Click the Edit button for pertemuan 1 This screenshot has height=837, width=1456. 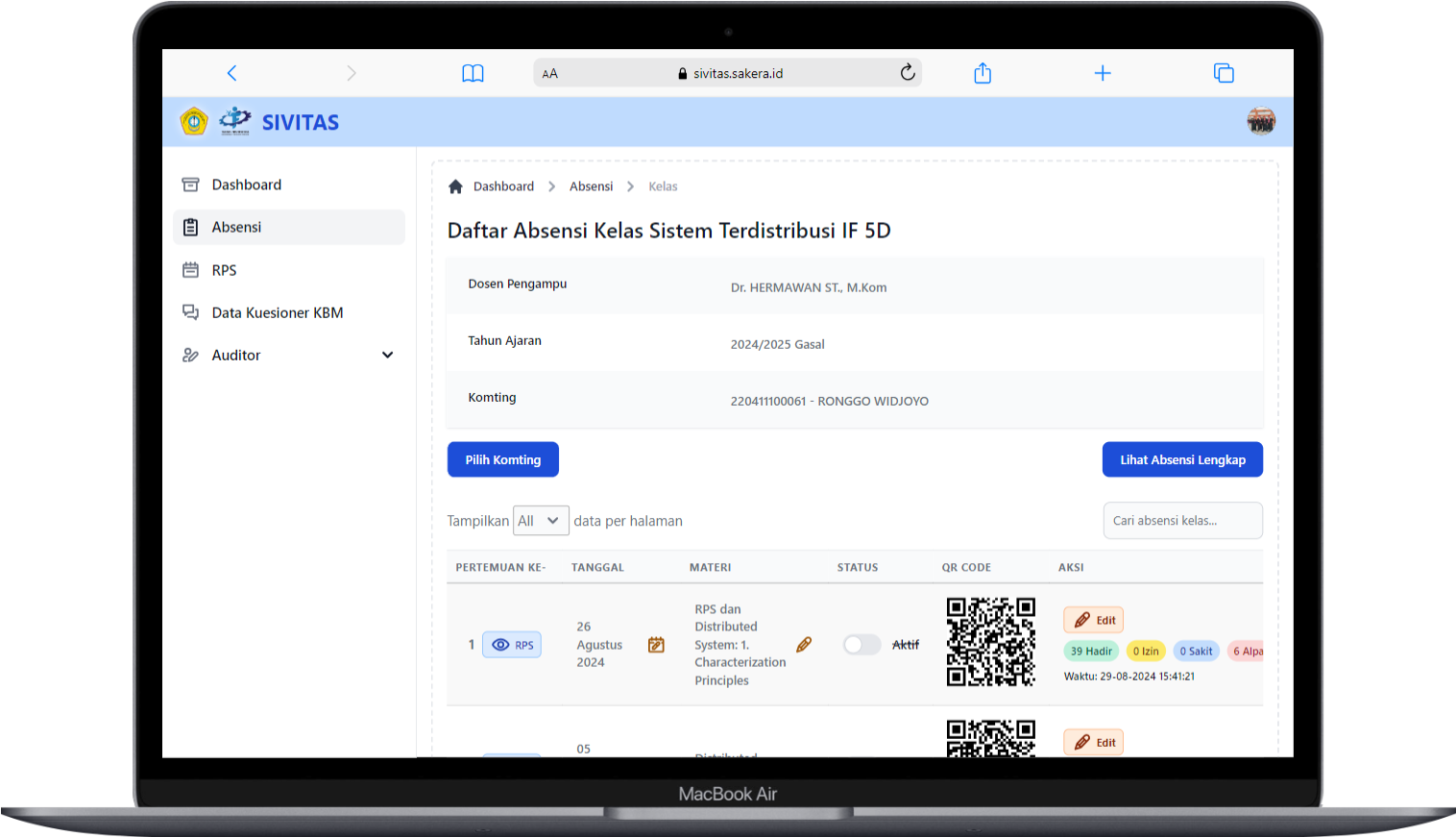coord(1094,620)
